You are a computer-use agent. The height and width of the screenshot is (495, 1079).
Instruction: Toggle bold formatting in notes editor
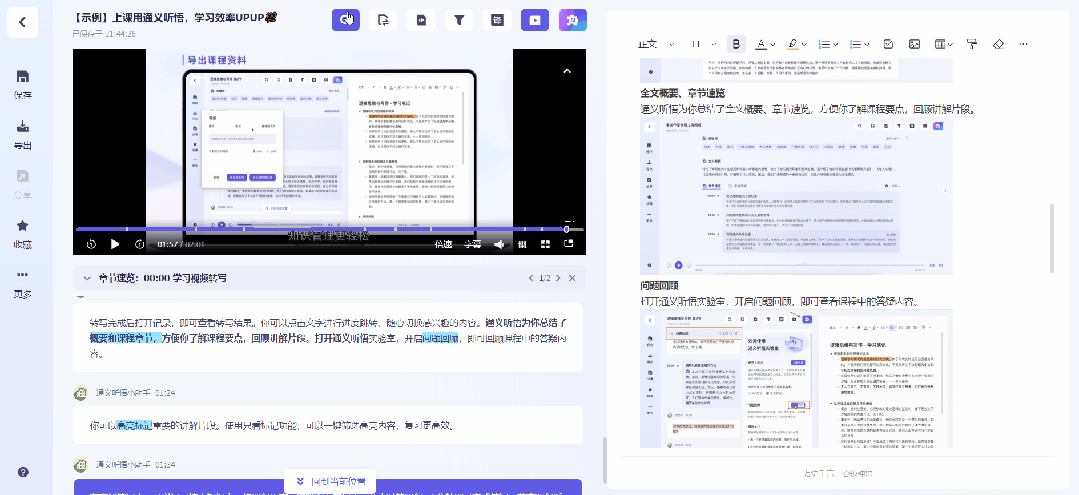click(736, 44)
